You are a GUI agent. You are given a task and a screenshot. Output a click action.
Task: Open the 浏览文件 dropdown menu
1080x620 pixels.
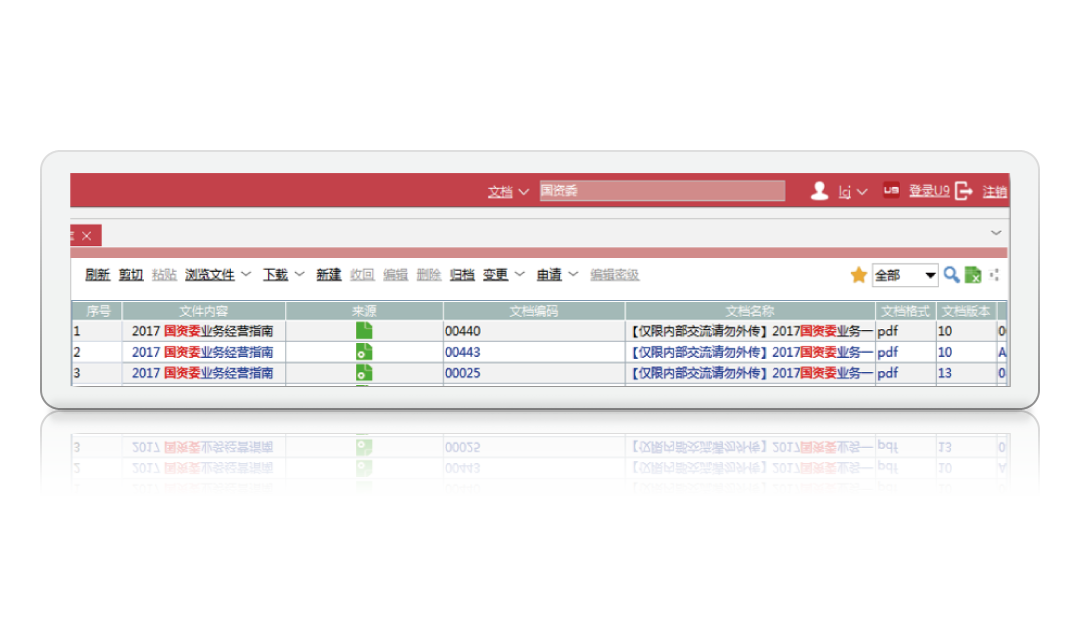point(217,275)
